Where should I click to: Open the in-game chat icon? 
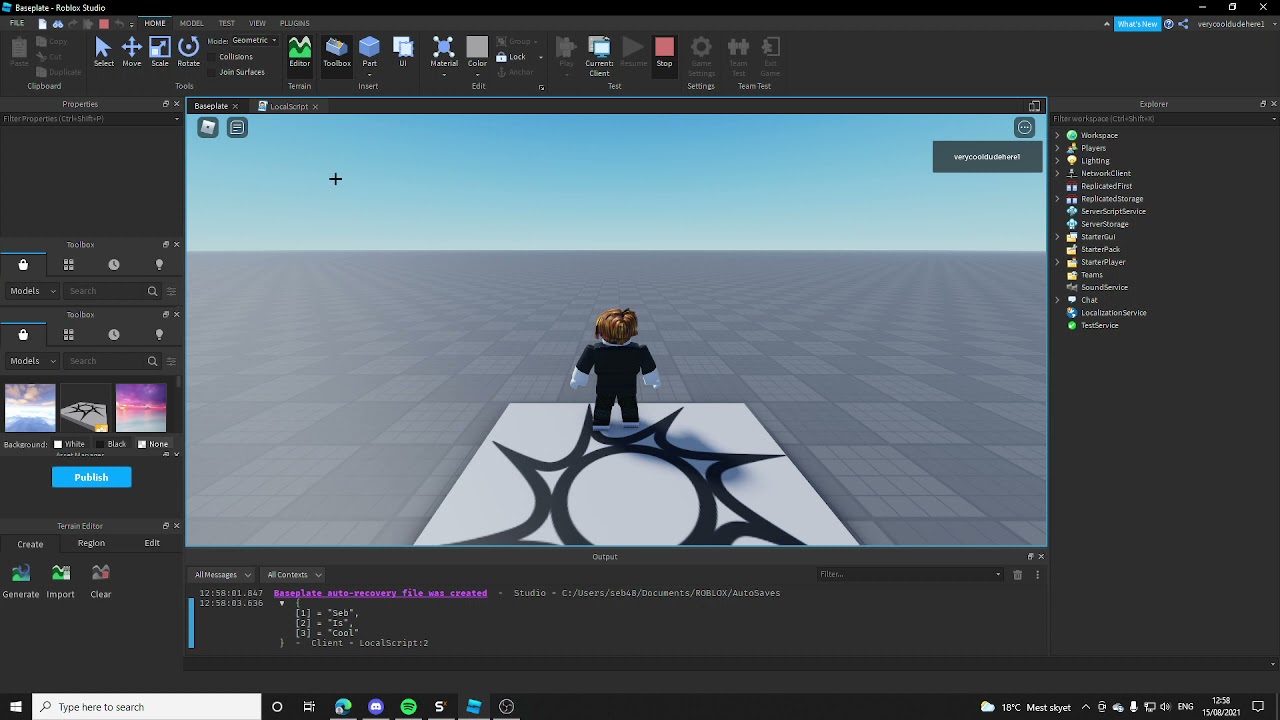(x=237, y=127)
